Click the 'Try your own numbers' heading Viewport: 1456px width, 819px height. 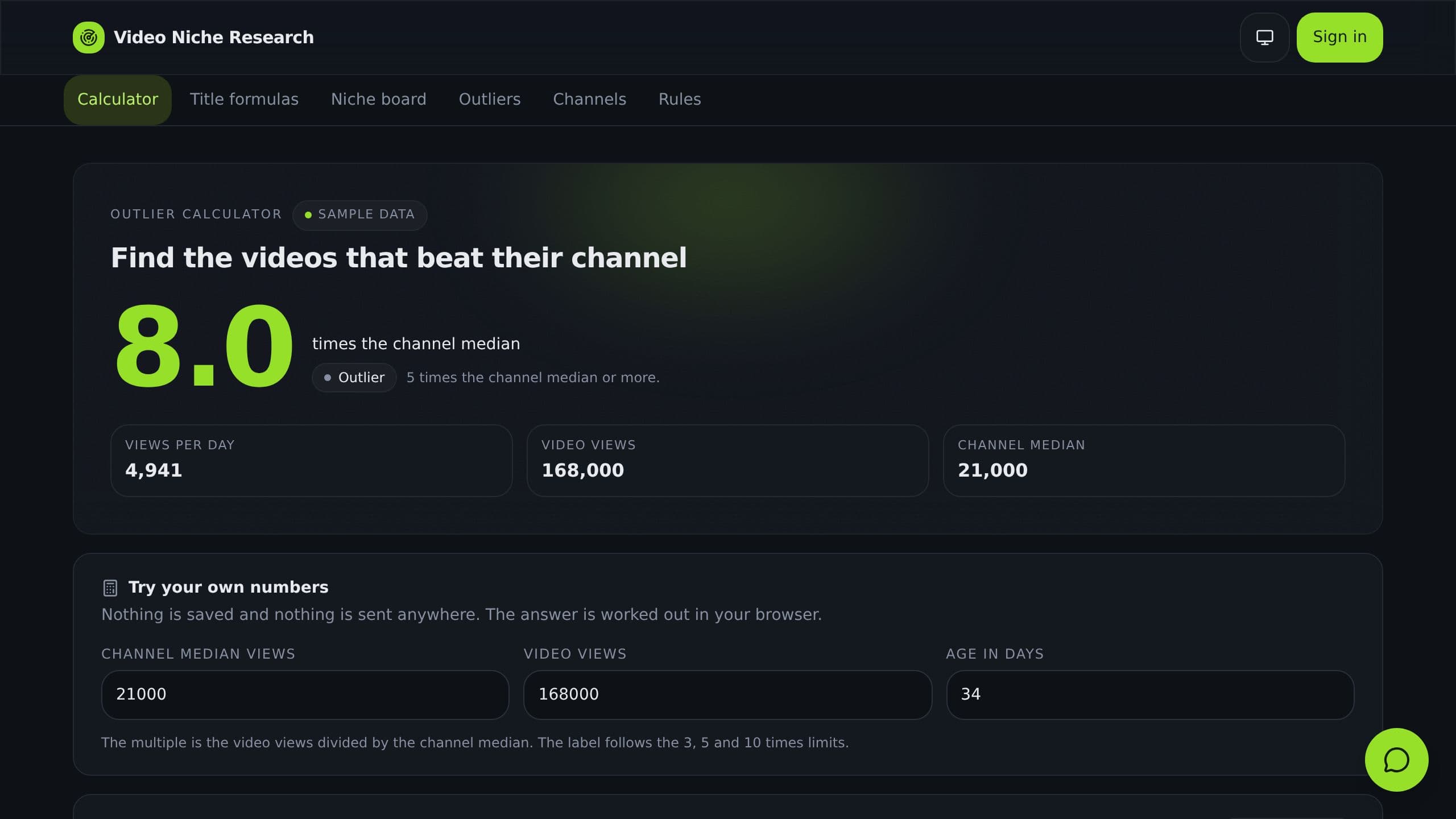pos(228,588)
